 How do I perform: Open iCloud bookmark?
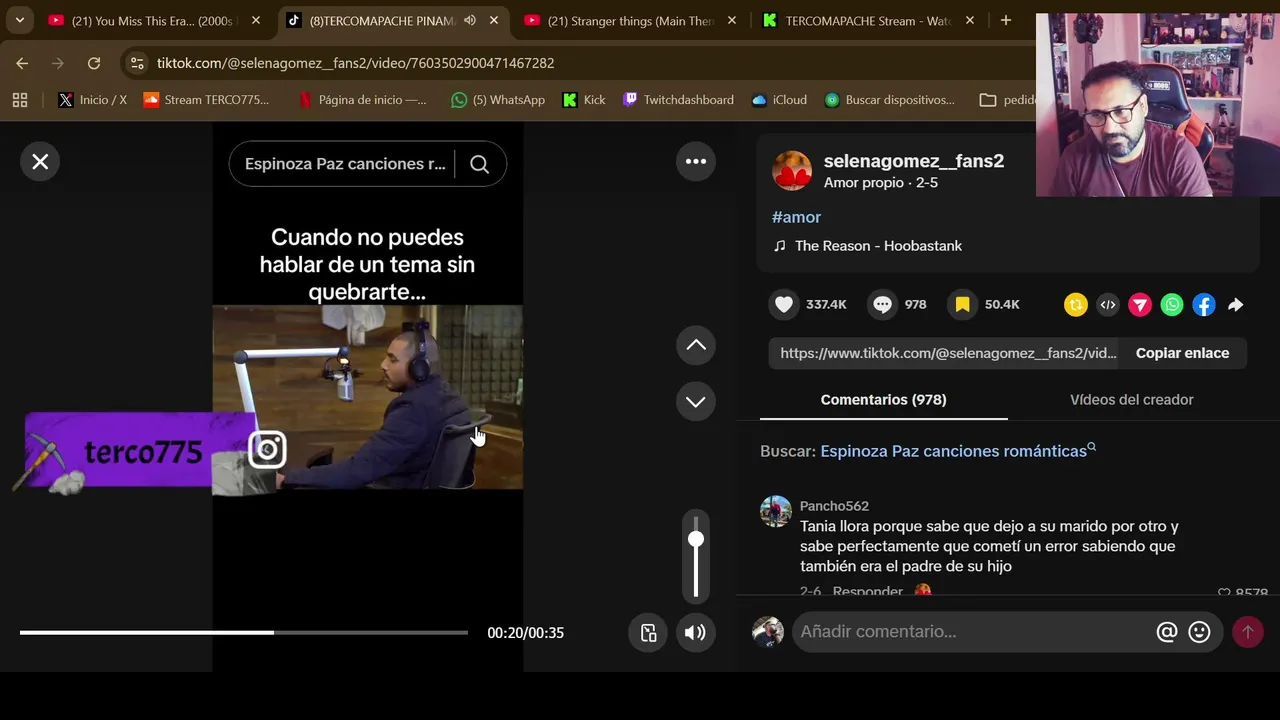tap(779, 100)
